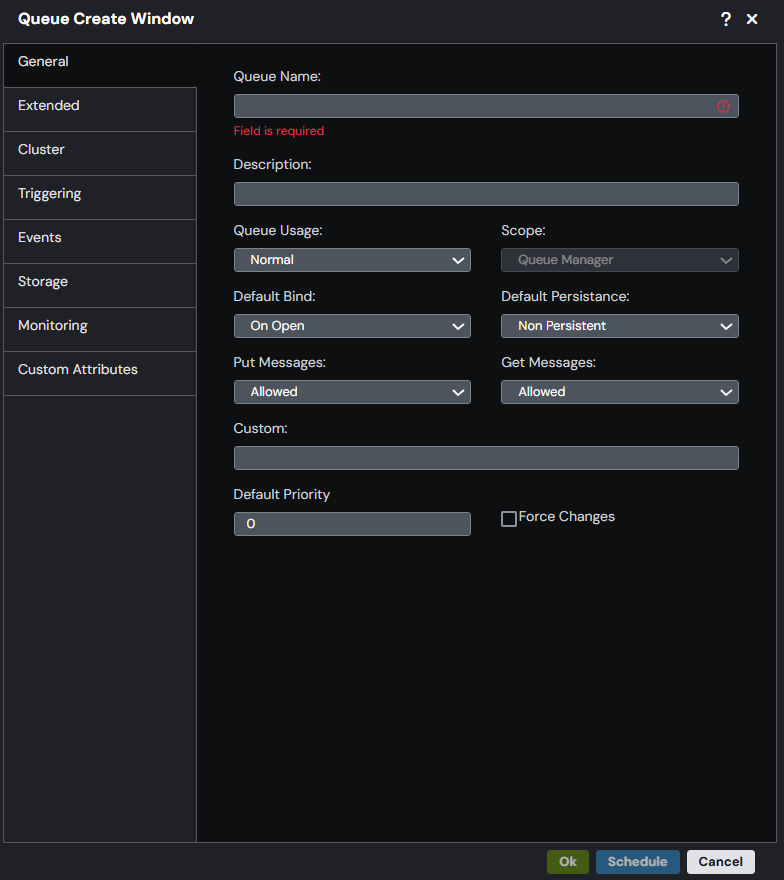
Task: Click into the Description field
Action: (486, 194)
